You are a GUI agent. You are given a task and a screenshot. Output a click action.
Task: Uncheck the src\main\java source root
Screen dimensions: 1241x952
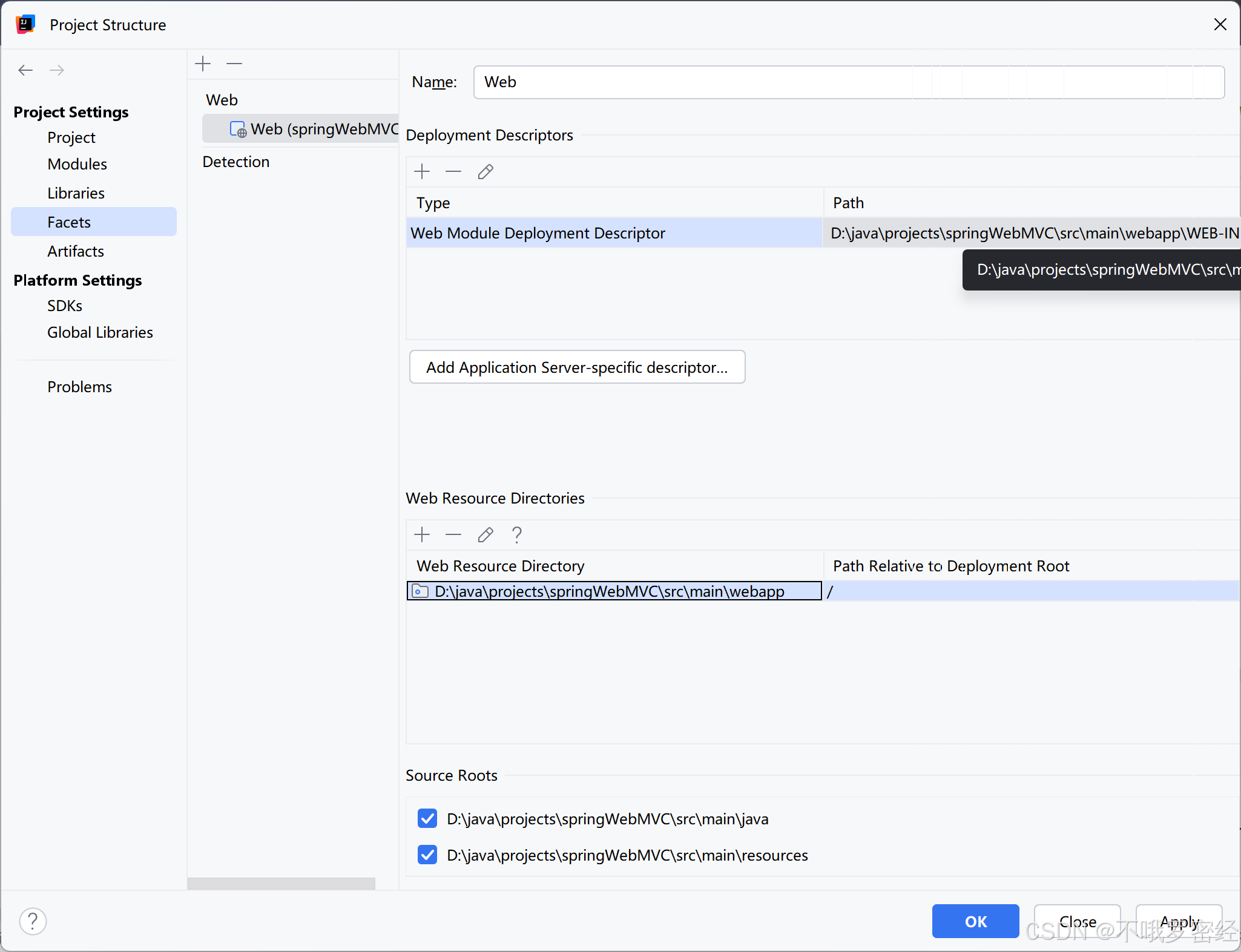tap(427, 819)
